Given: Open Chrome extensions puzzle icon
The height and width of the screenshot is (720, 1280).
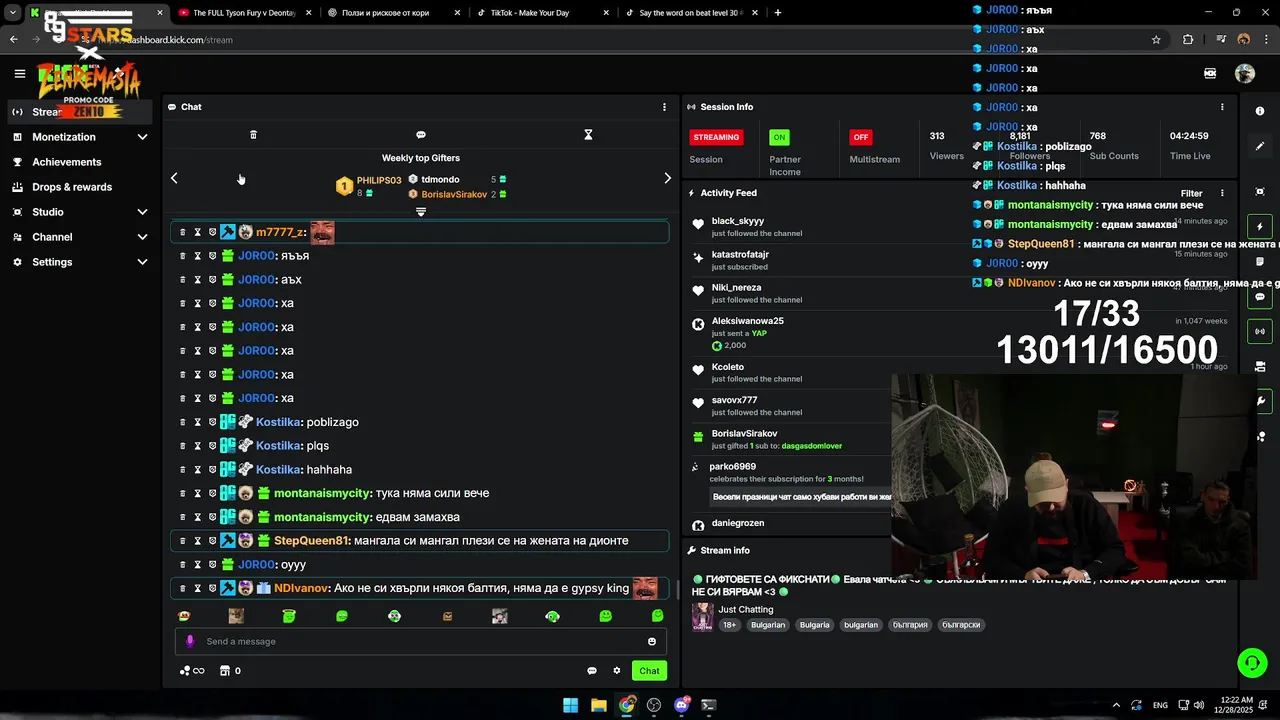Looking at the screenshot, I should (1188, 40).
